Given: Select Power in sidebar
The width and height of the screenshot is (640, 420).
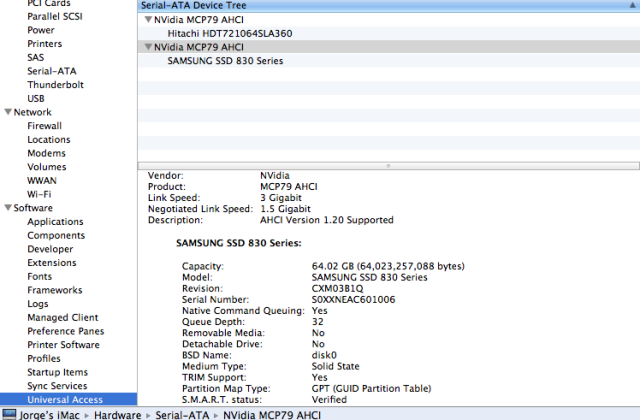Looking at the screenshot, I should click(x=41, y=30).
